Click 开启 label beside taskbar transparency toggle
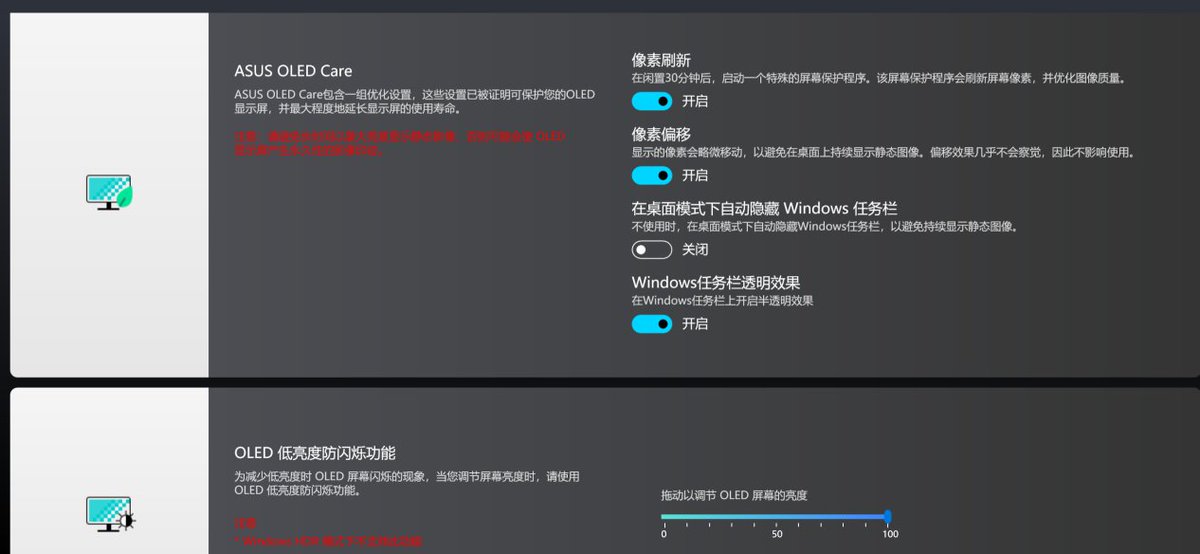Image resolution: width=1200 pixels, height=554 pixels. click(x=695, y=323)
